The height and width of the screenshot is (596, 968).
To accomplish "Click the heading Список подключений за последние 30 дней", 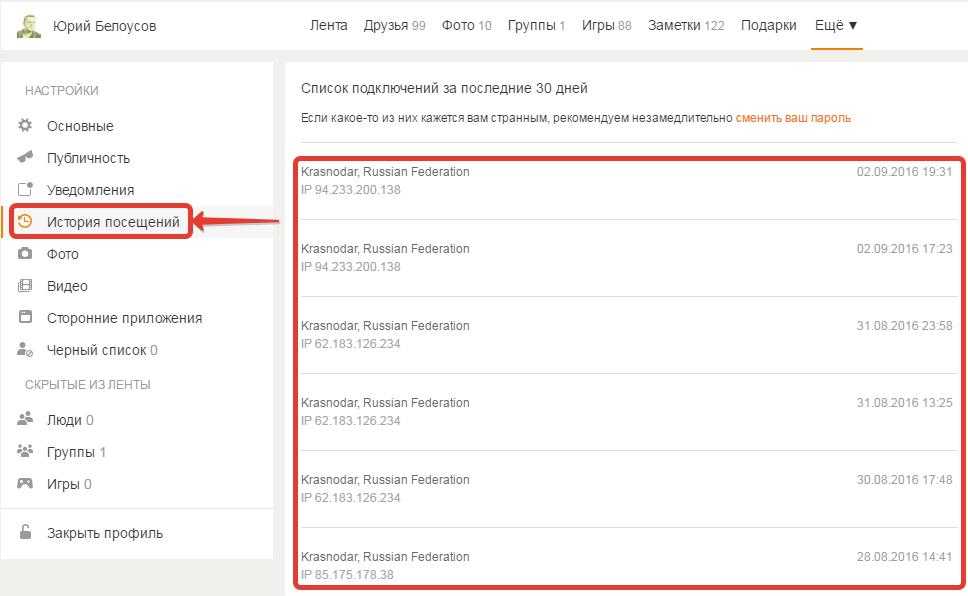I will (444, 88).
